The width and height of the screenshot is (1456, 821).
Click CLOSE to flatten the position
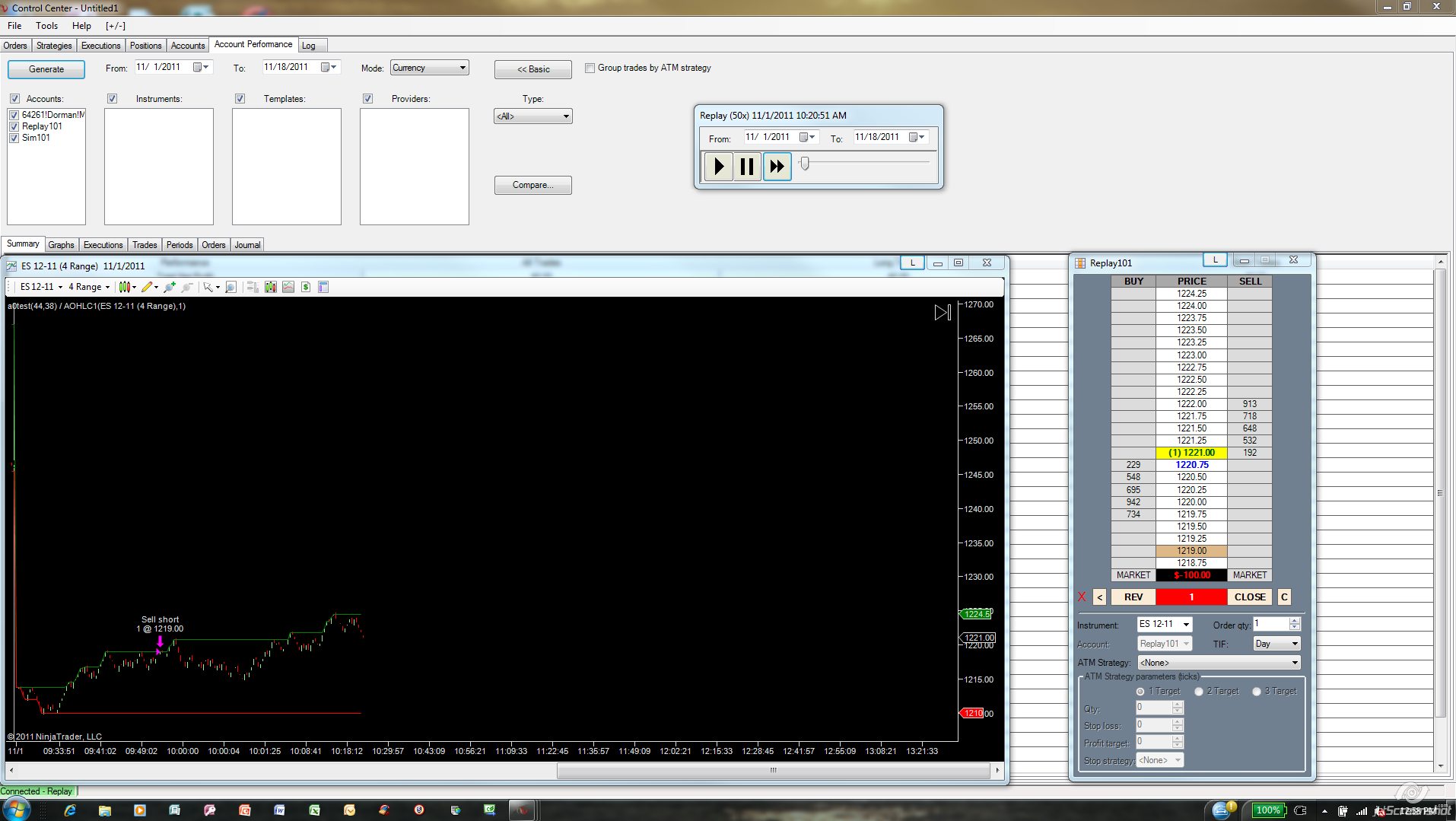1250,597
